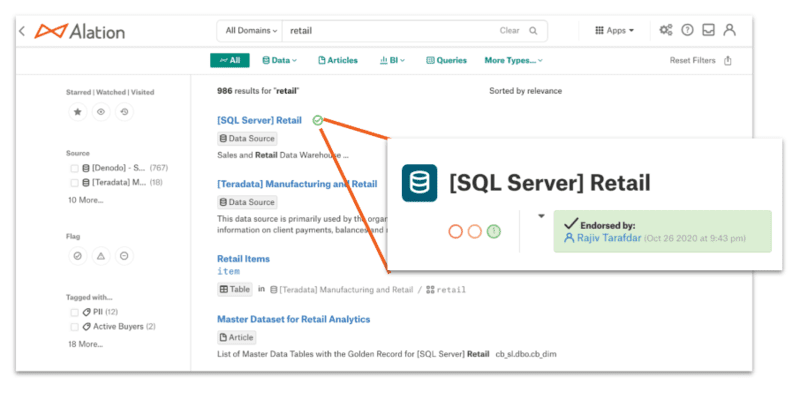Click Data Source badge under [Teradata] Manufacturing
The width and height of the screenshot is (799, 399).
click(x=247, y=202)
